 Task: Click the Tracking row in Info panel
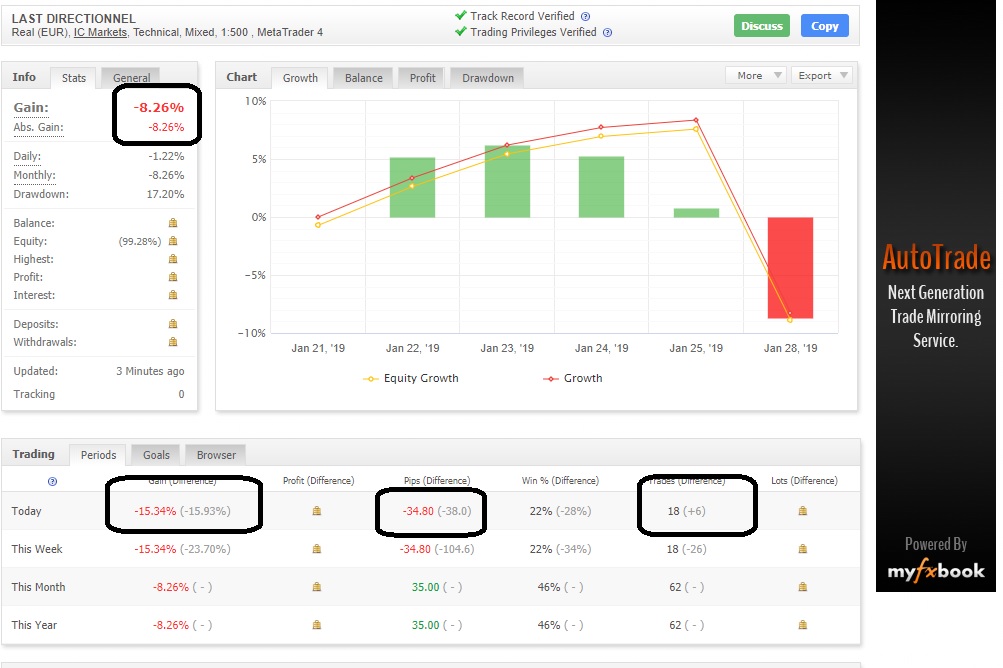(99, 394)
